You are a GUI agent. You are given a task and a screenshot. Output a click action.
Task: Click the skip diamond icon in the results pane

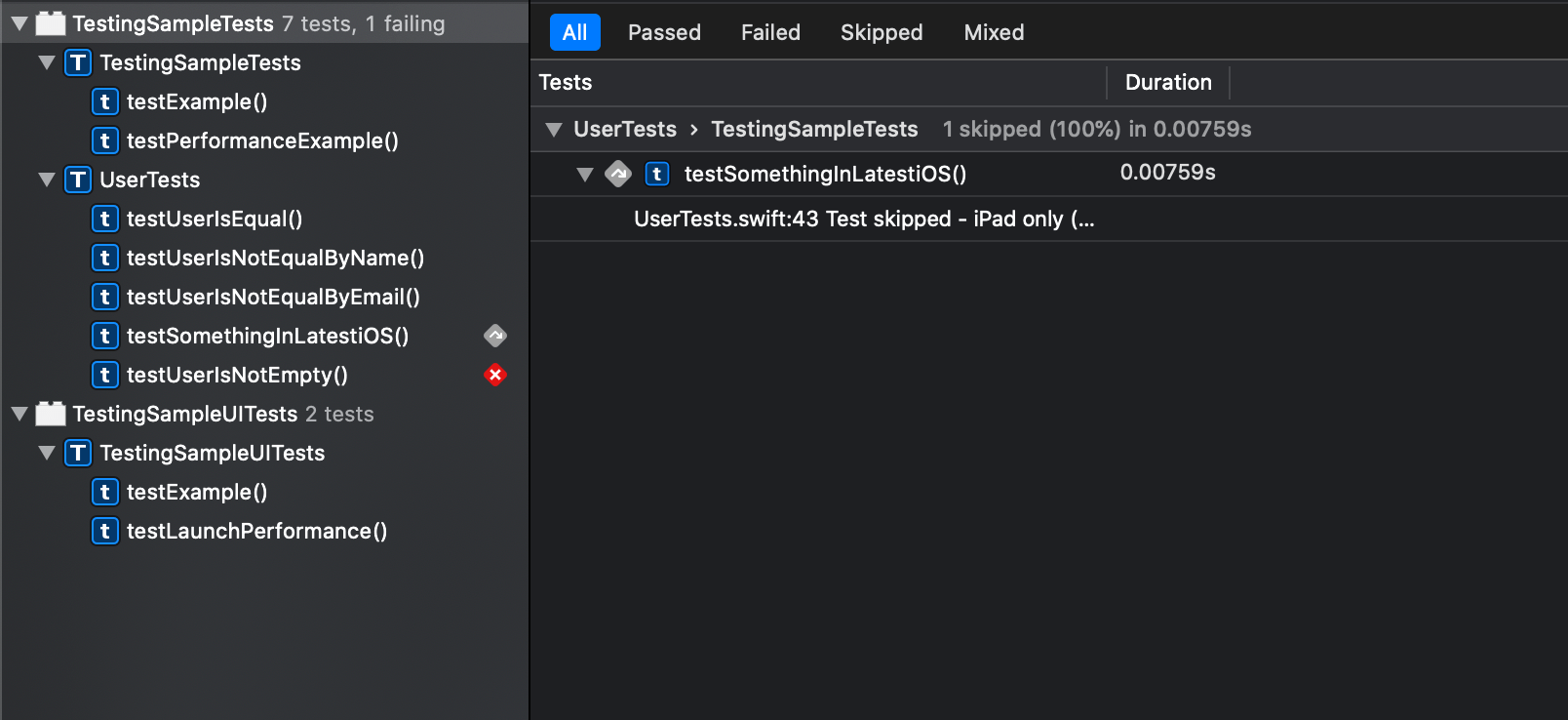618,174
